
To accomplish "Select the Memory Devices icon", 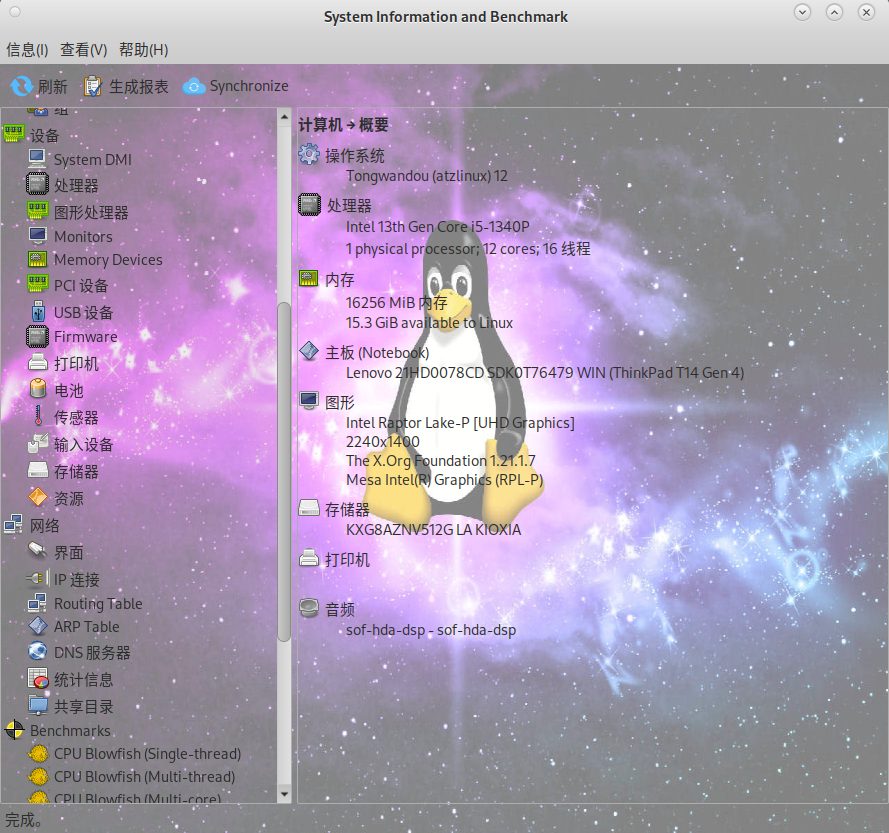I will [37, 259].
